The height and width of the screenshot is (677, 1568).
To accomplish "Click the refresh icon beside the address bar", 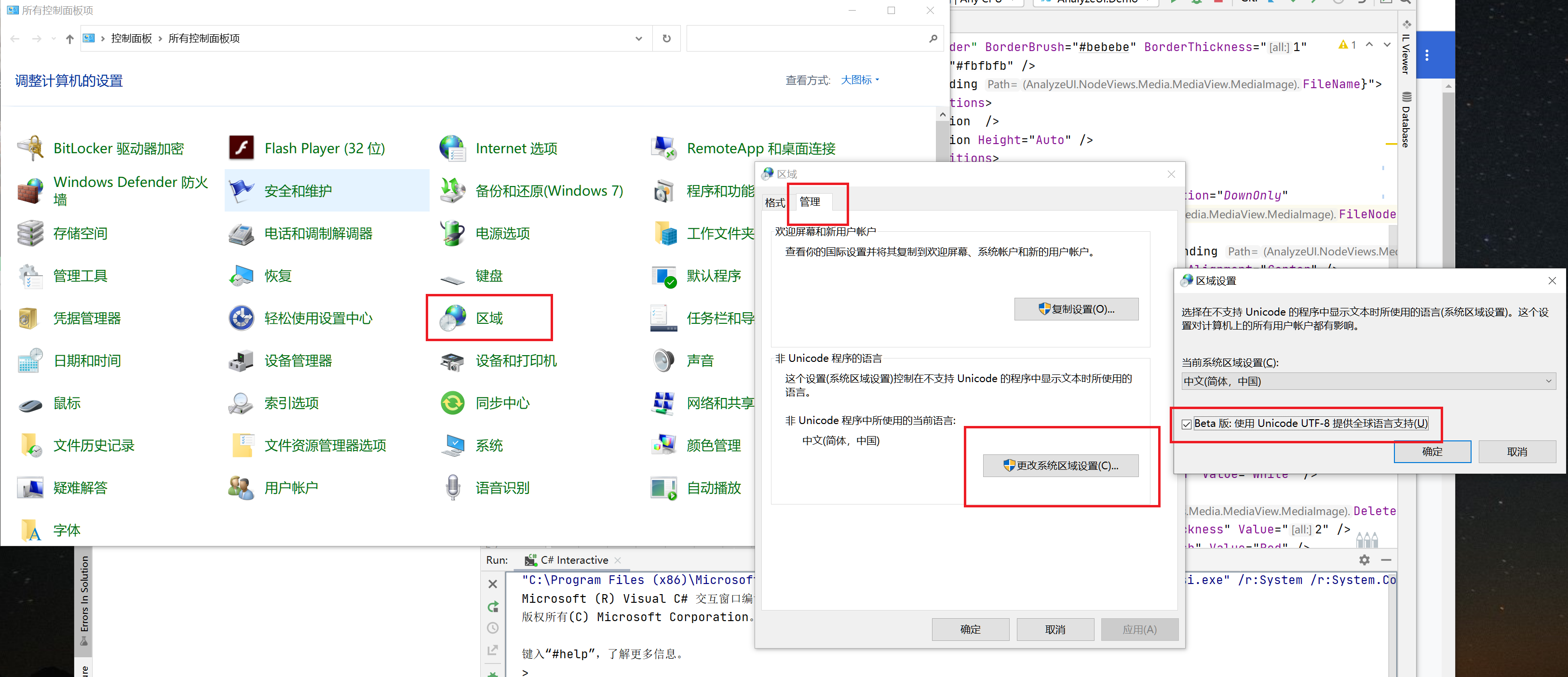I will [x=666, y=39].
